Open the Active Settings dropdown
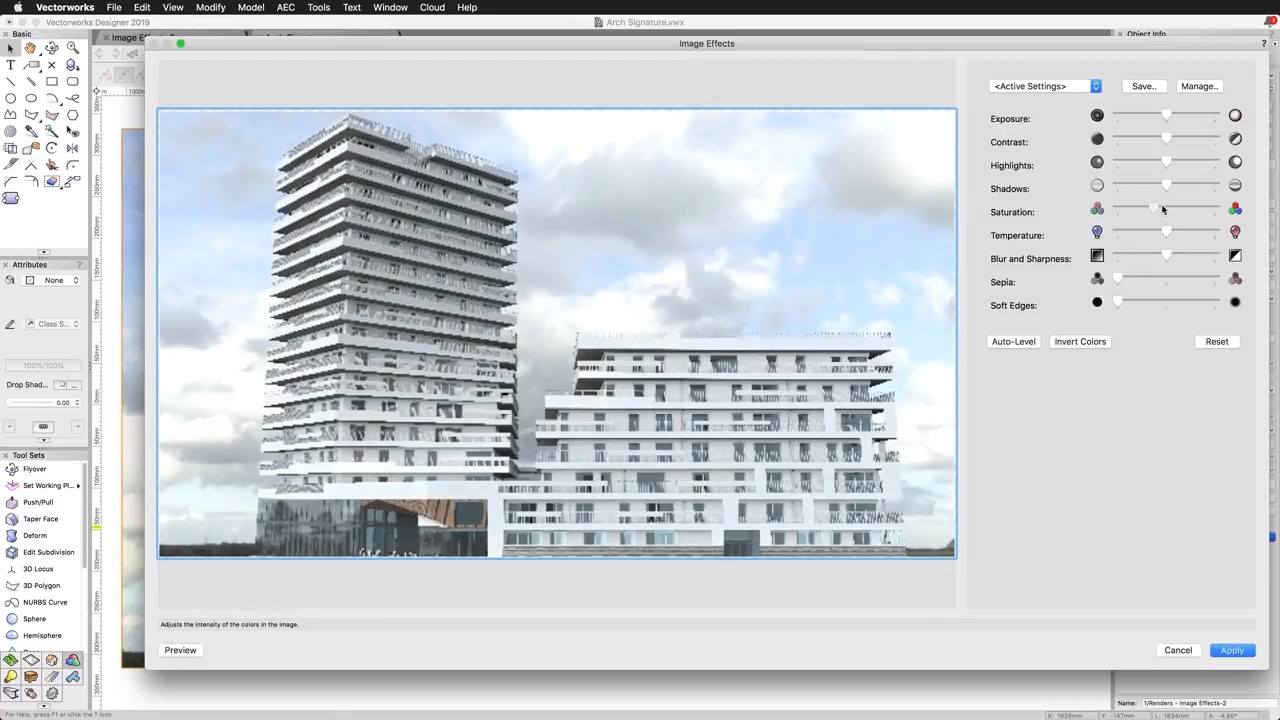This screenshot has width=1280, height=720. pyautogui.click(x=1045, y=86)
